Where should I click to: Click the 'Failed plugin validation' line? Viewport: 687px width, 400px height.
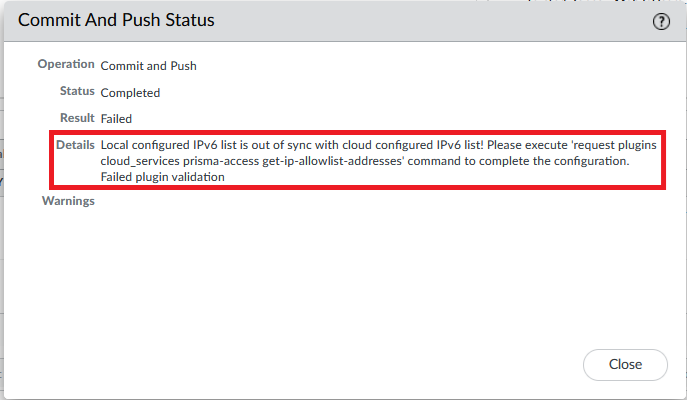pos(162,177)
